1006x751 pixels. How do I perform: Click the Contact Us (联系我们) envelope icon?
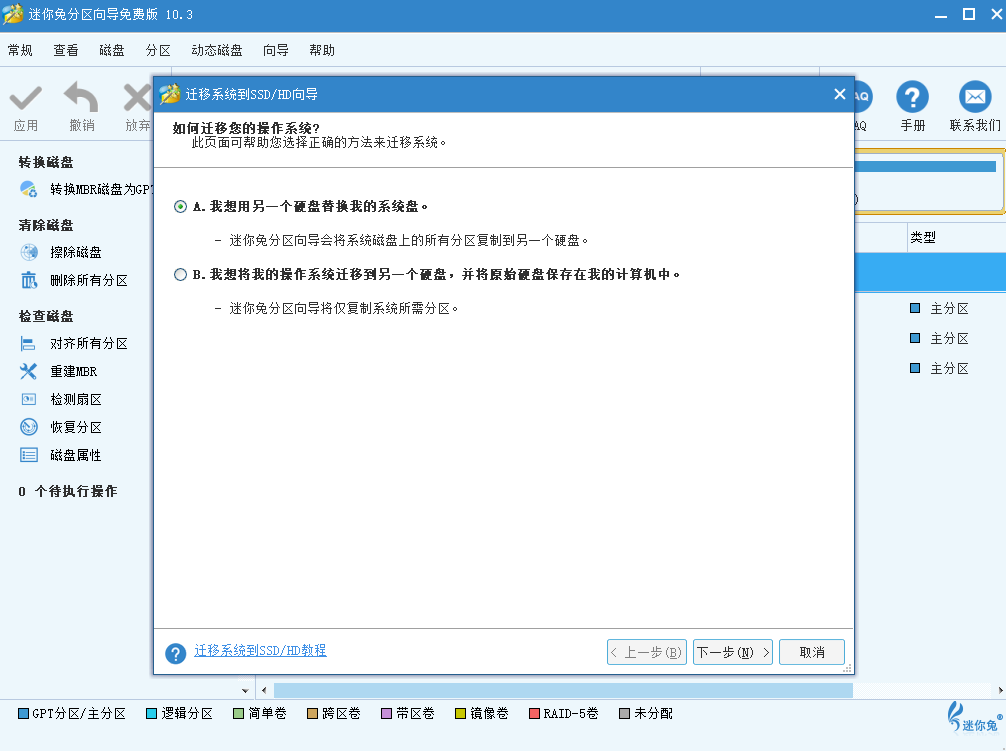tap(974, 98)
